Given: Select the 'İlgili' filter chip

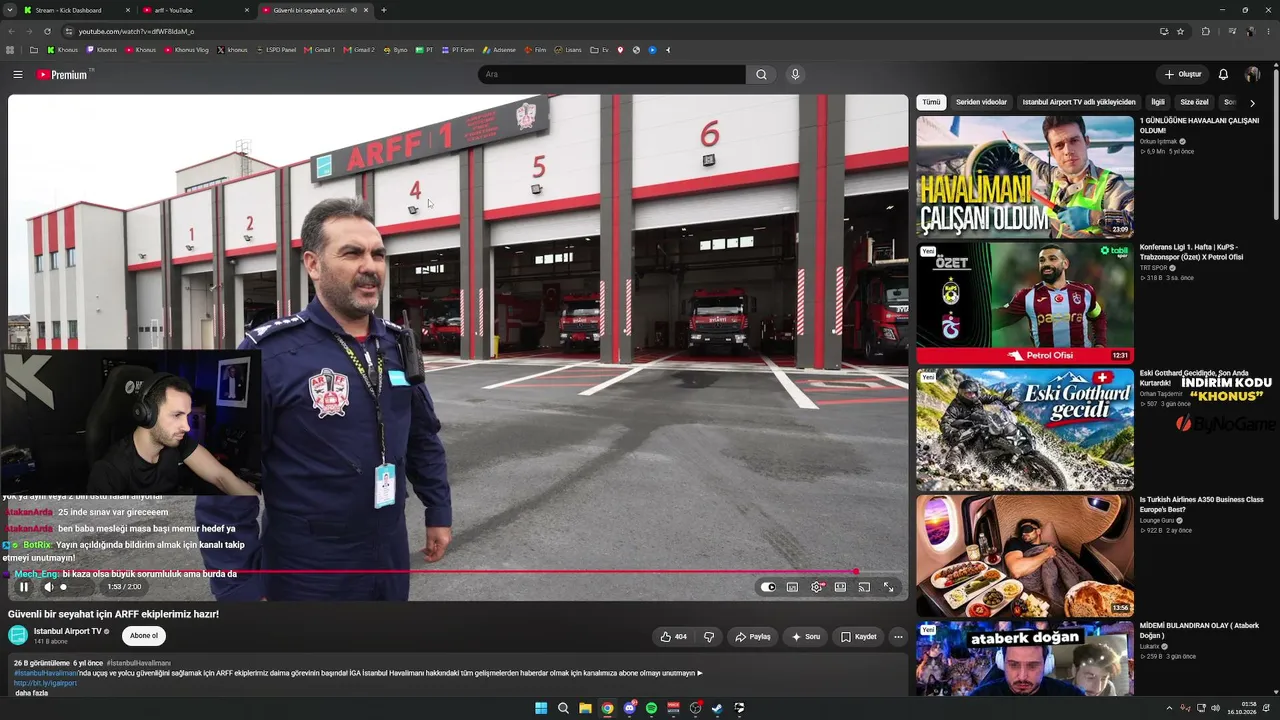Looking at the screenshot, I should (1158, 102).
